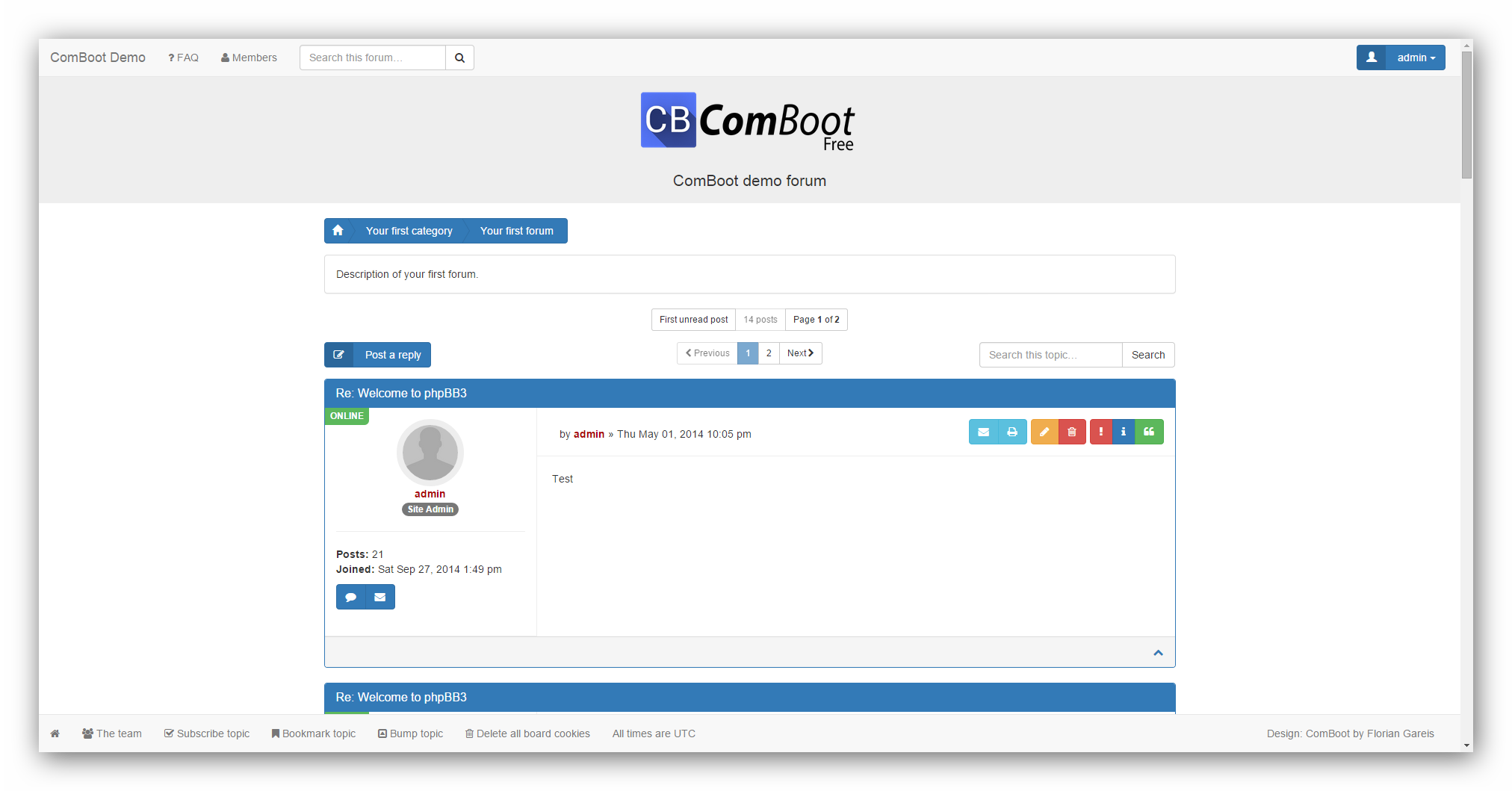The height and width of the screenshot is (791, 1512).
Task: View post information via info icon
Action: click(x=1124, y=432)
